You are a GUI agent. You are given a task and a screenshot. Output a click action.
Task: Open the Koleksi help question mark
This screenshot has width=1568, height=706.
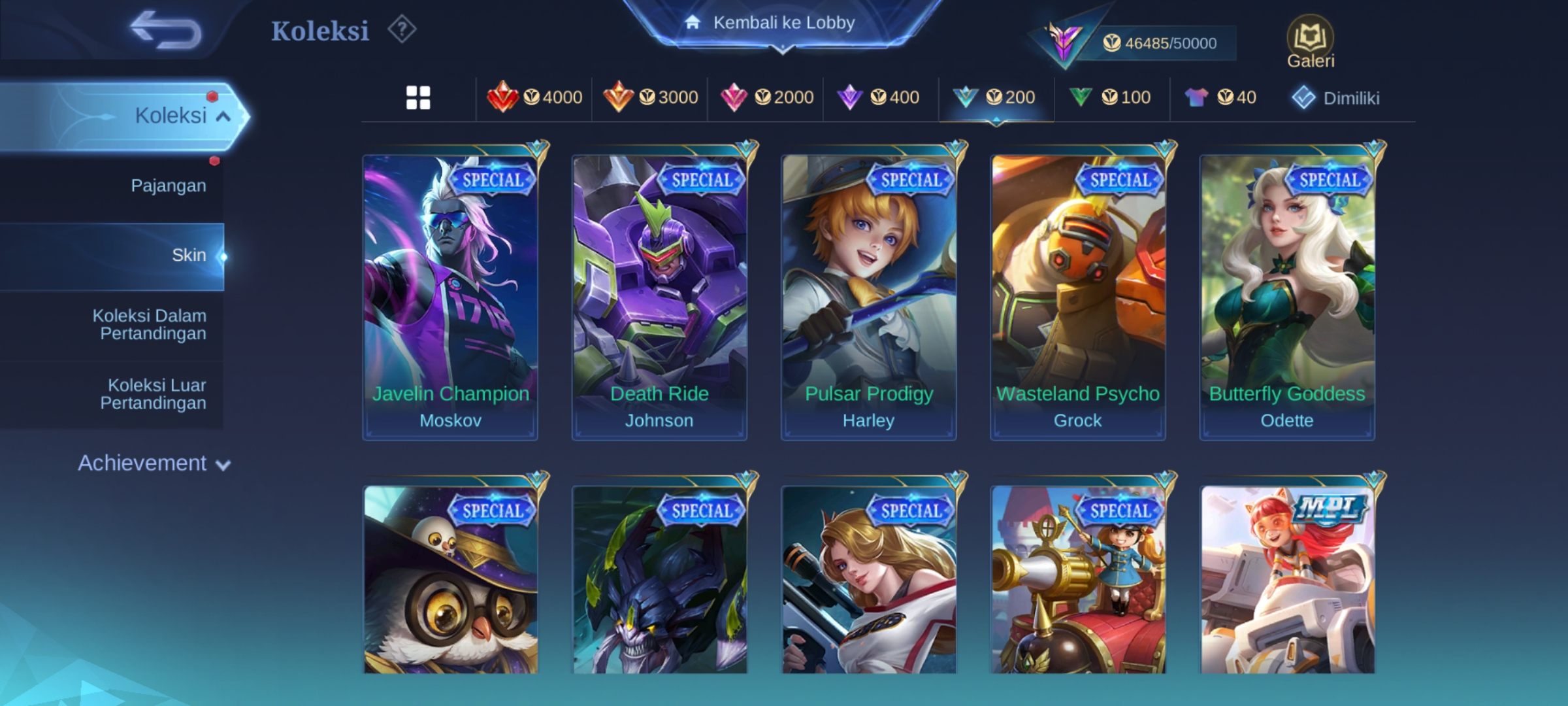click(x=401, y=30)
